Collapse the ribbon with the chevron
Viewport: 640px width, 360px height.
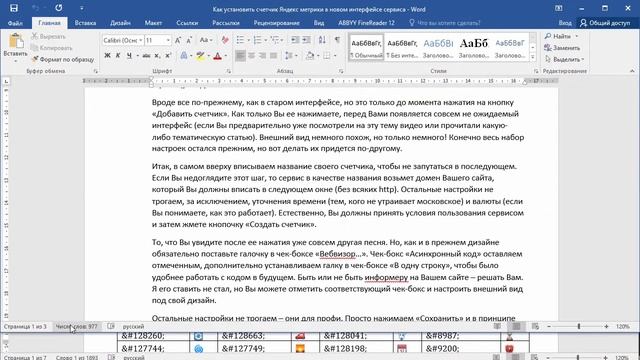(x=632, y=71)
